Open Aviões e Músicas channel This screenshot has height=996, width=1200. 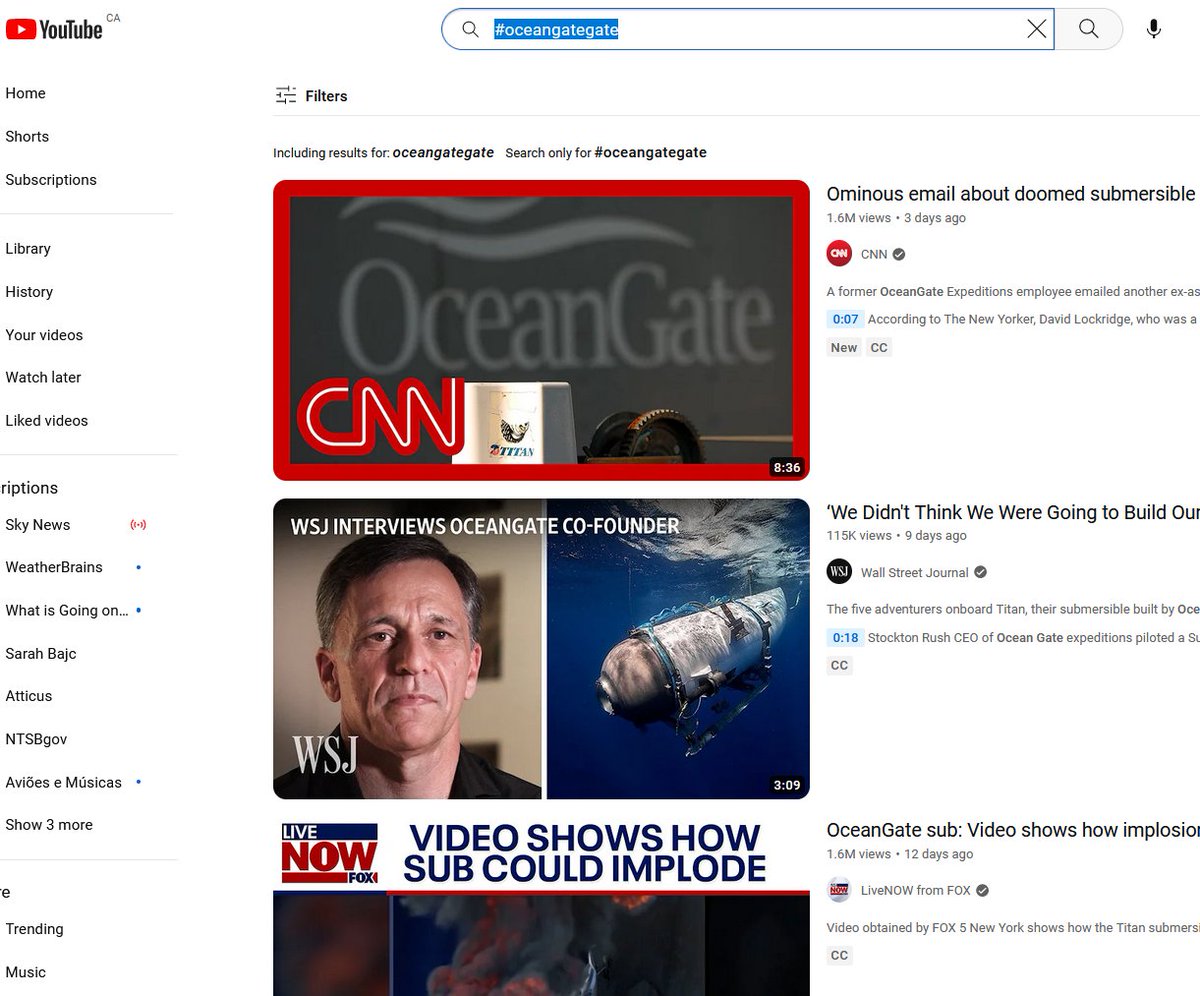pos(63,782)
